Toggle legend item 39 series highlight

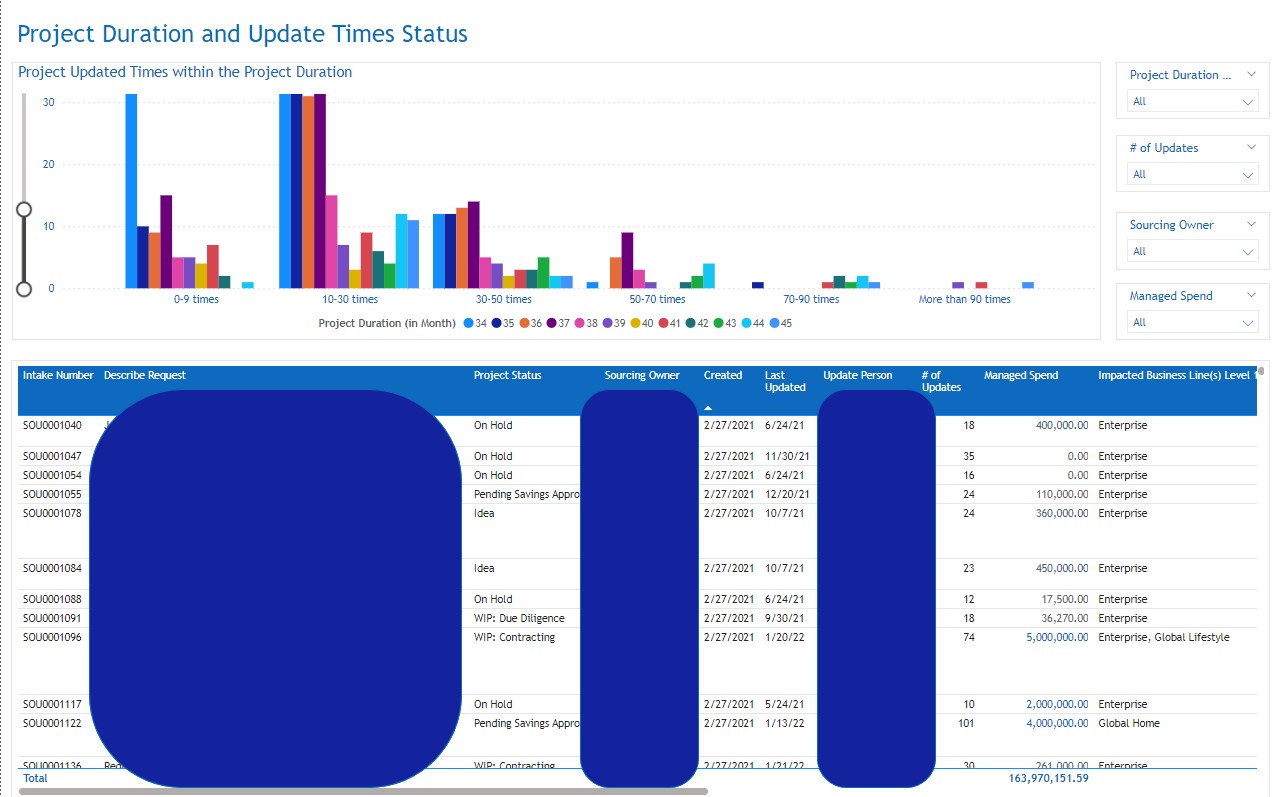pyautogui.click(x=607, y=324)
